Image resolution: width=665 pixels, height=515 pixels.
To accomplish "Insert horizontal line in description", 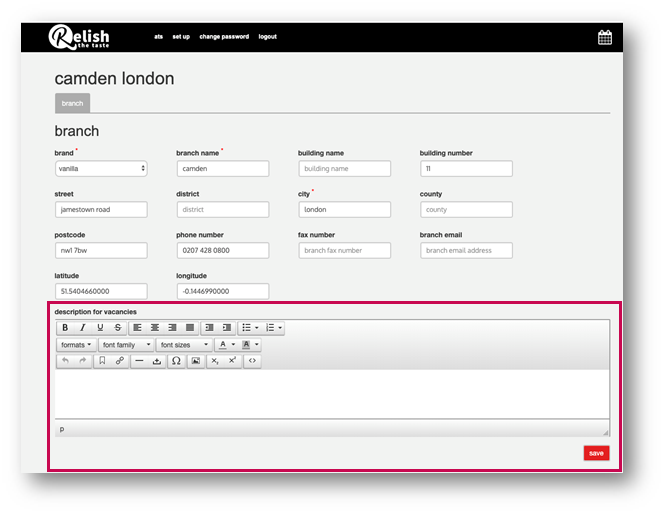I will (139, 361).
